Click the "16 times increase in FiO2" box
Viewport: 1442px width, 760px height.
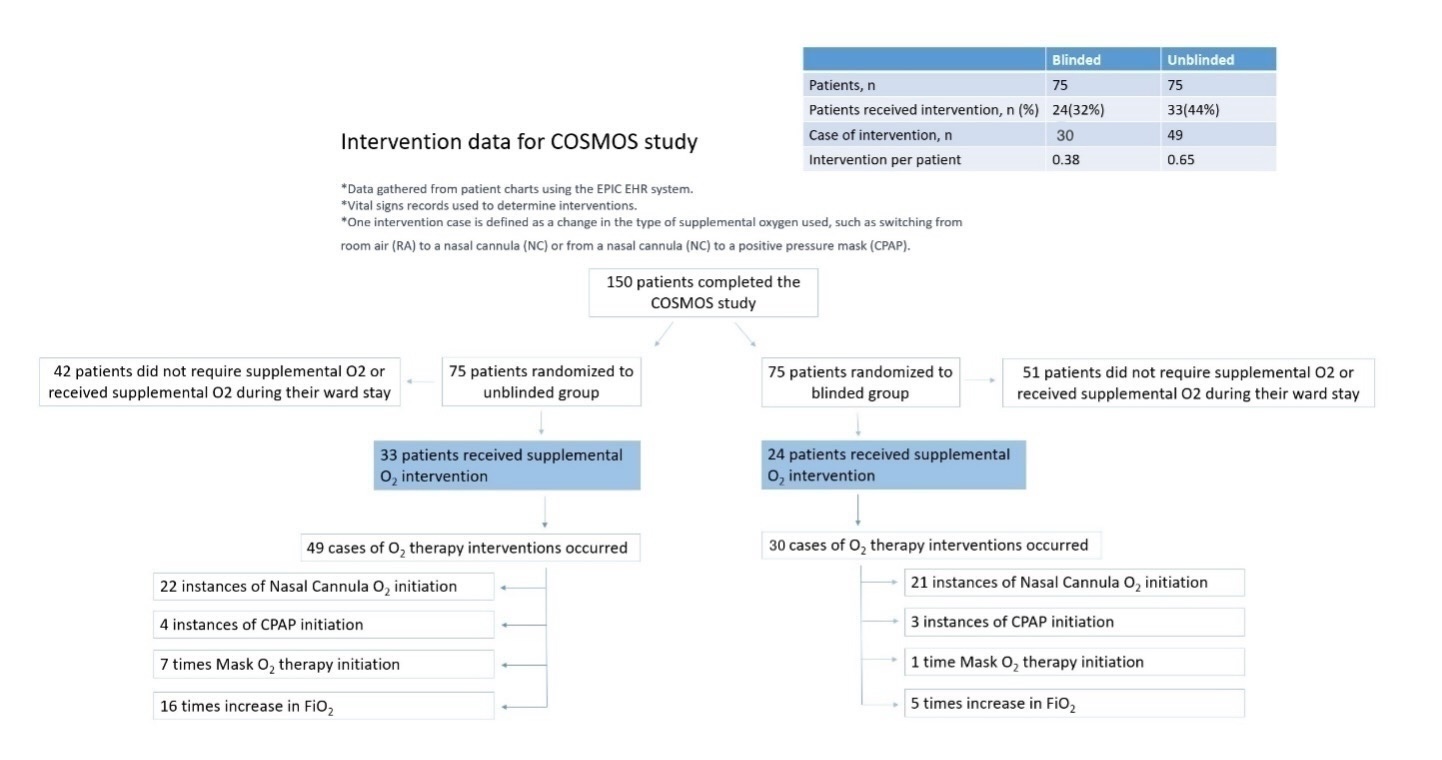323,705
